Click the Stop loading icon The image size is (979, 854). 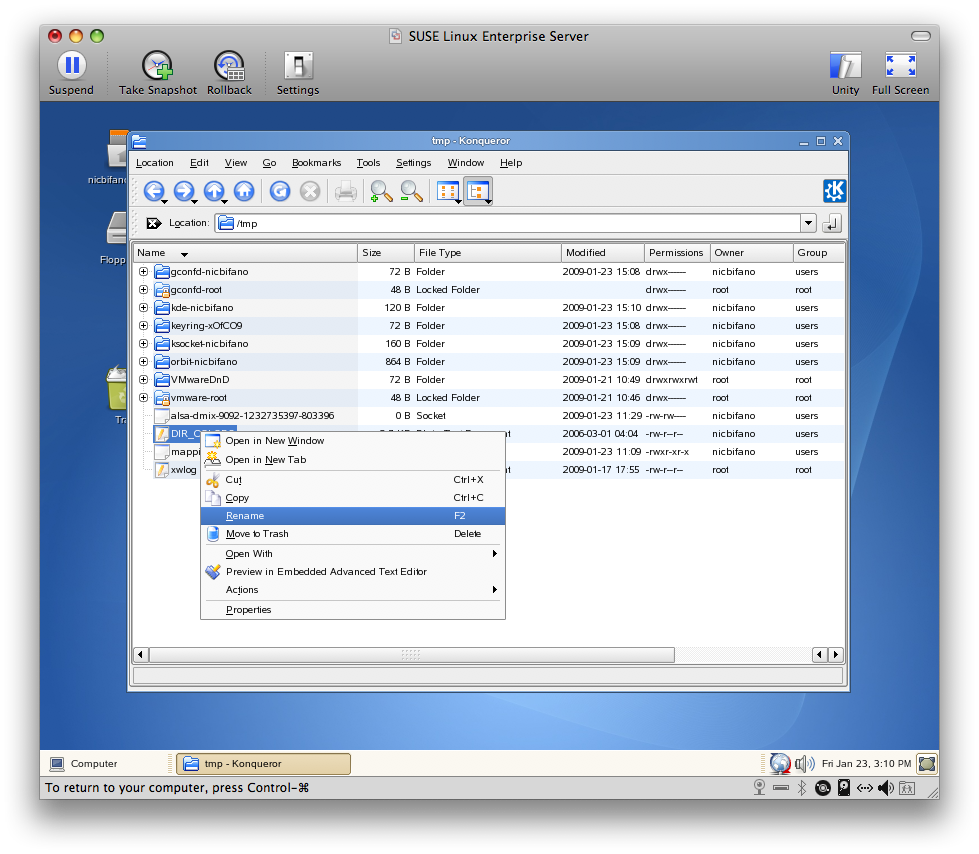point(310,191)
